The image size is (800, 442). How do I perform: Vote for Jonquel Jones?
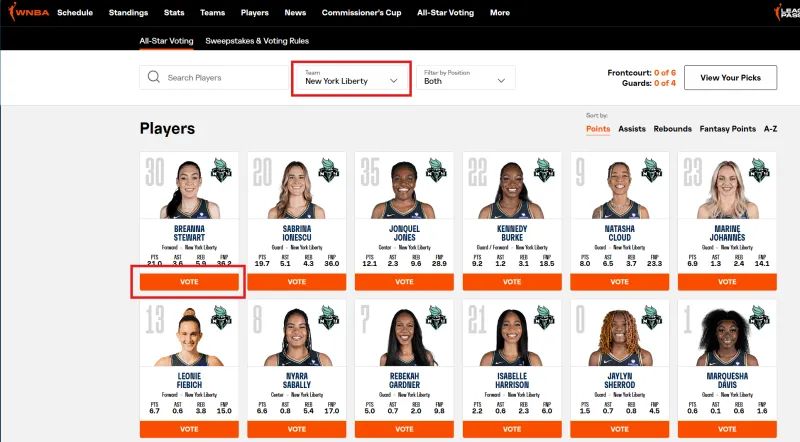[x=405, y=282]
